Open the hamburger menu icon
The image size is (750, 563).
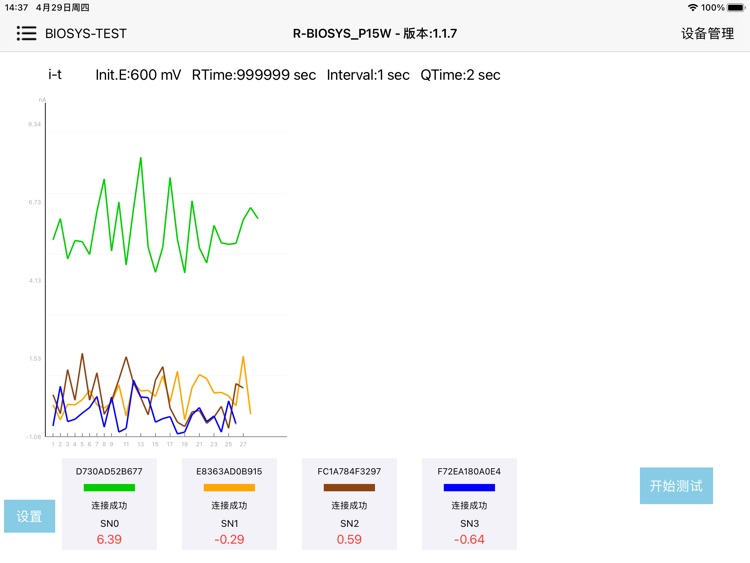26,33
